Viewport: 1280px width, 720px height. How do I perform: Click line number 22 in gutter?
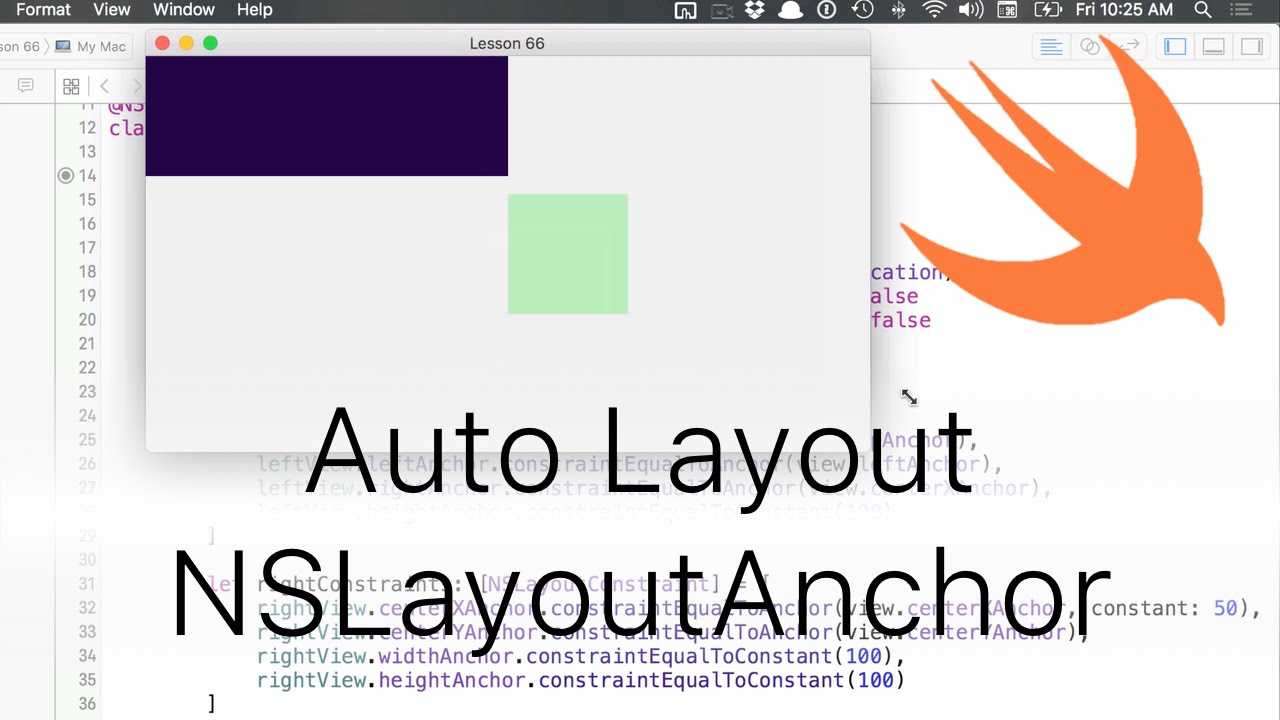pos(87,368)
